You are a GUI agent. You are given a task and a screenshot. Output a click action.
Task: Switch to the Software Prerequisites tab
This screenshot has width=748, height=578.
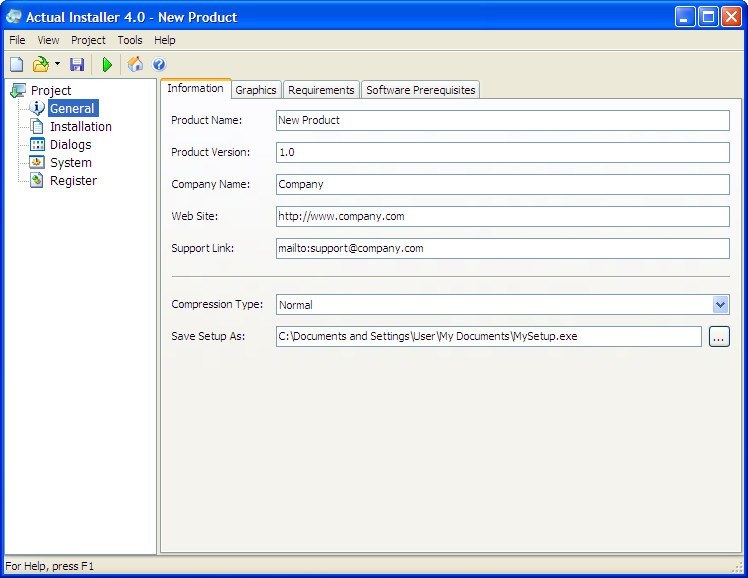(x=420, y=90)
